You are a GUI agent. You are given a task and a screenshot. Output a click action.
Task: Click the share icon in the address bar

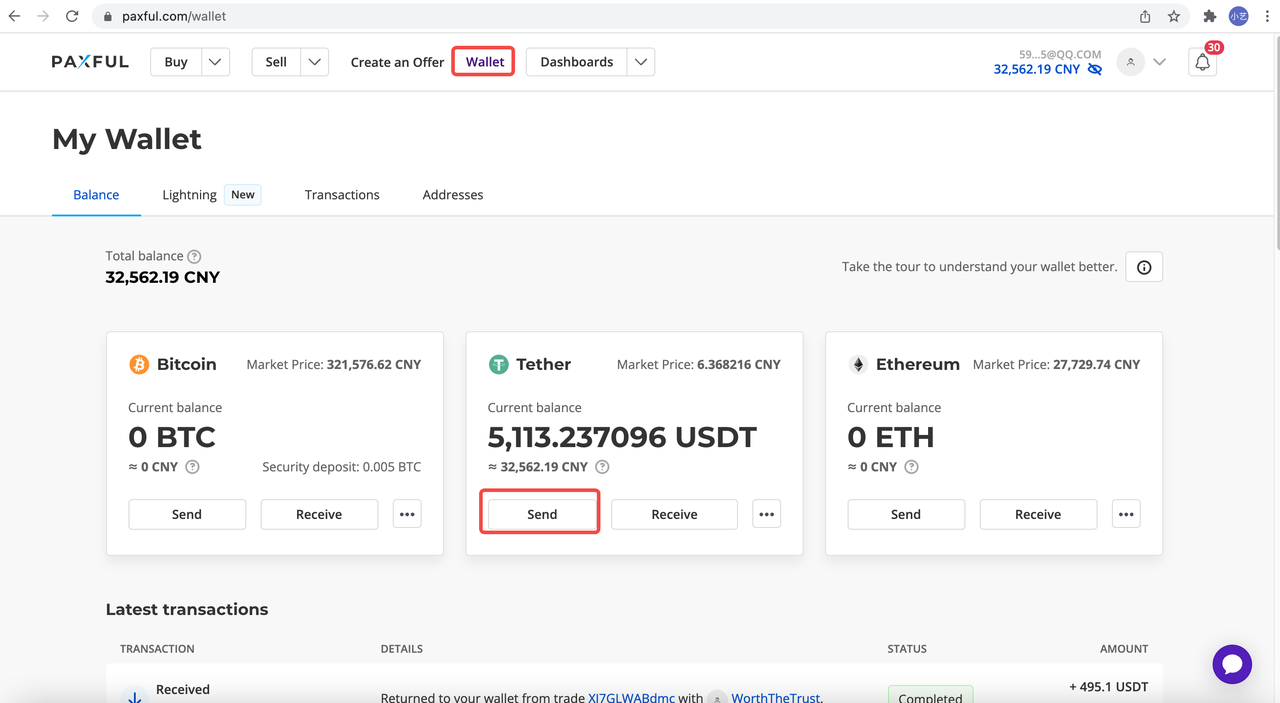tap(1145, 16)
